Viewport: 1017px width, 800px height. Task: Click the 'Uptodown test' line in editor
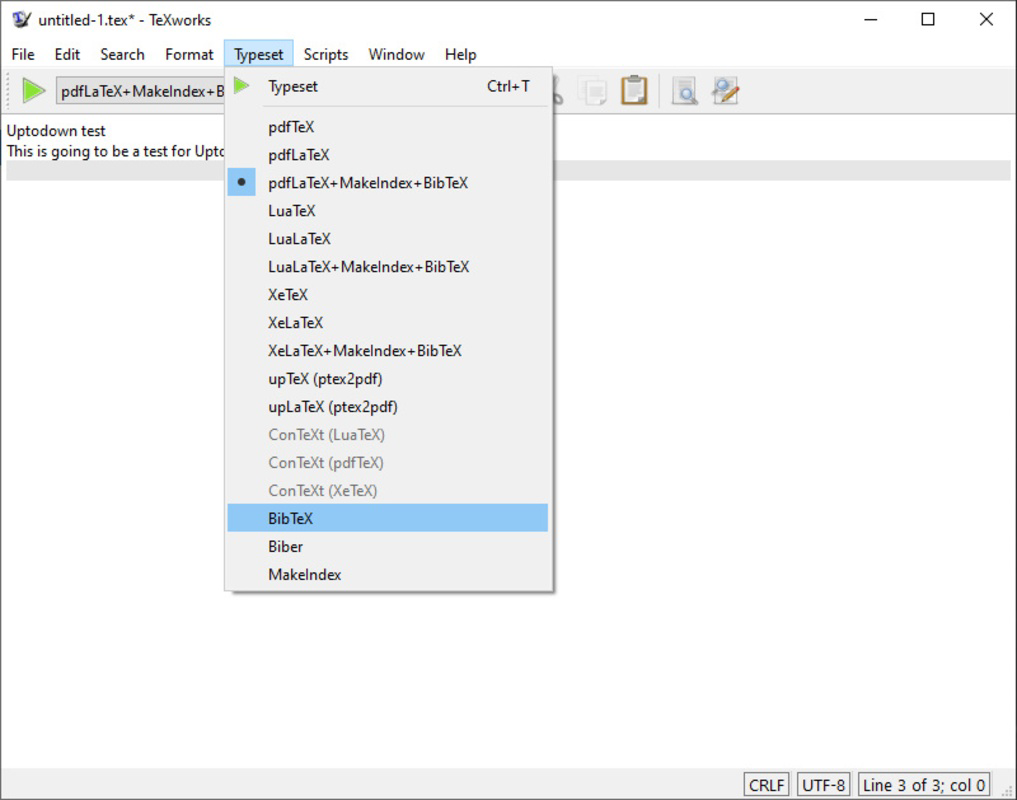(56, 131)
